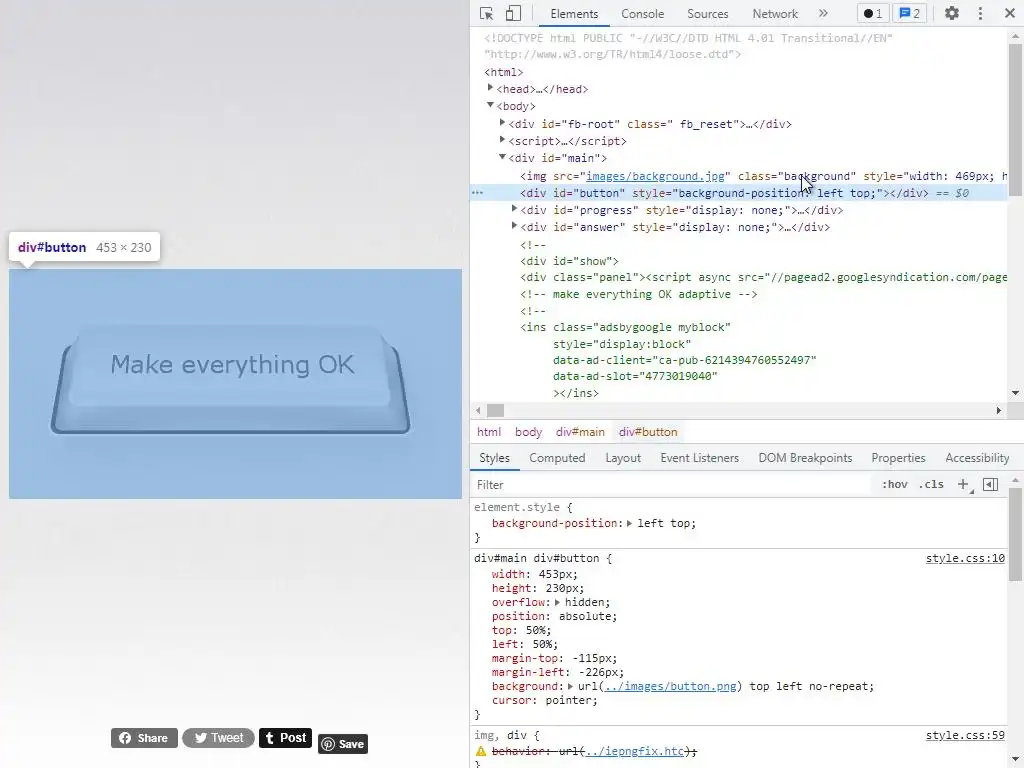Open style.css:10 source link
Screen dimensions: 1024x768
965,558
